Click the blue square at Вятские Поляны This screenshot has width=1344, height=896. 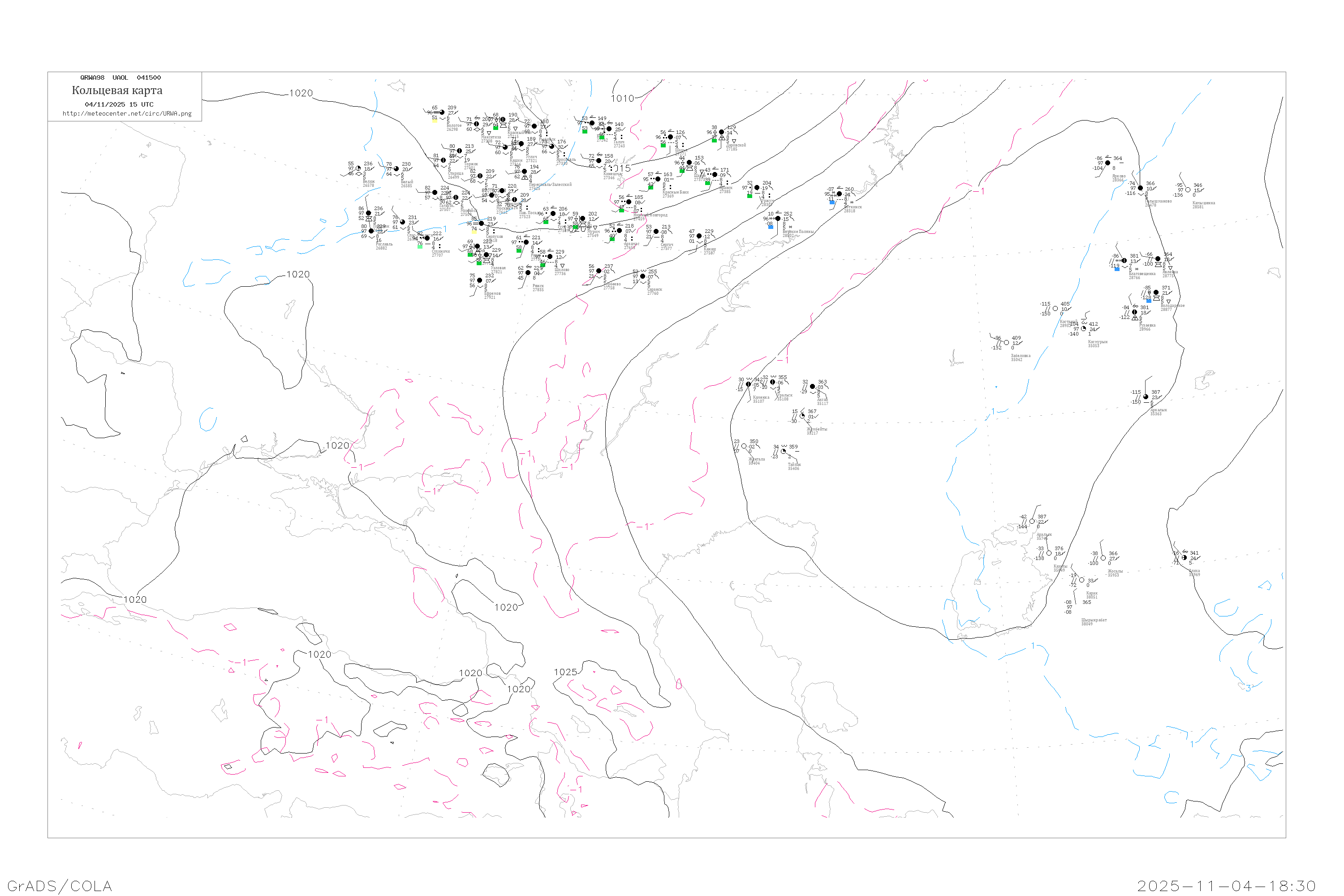tap(771, 227)
